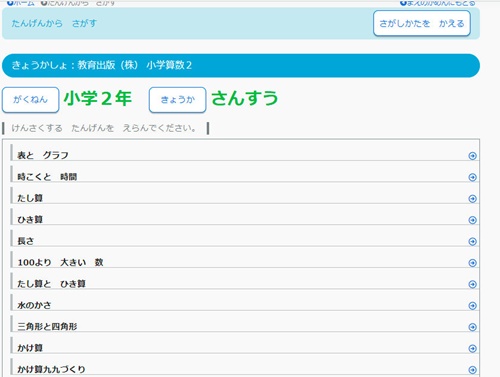
Task: Click the きょうか button
Action: [177, 100]
